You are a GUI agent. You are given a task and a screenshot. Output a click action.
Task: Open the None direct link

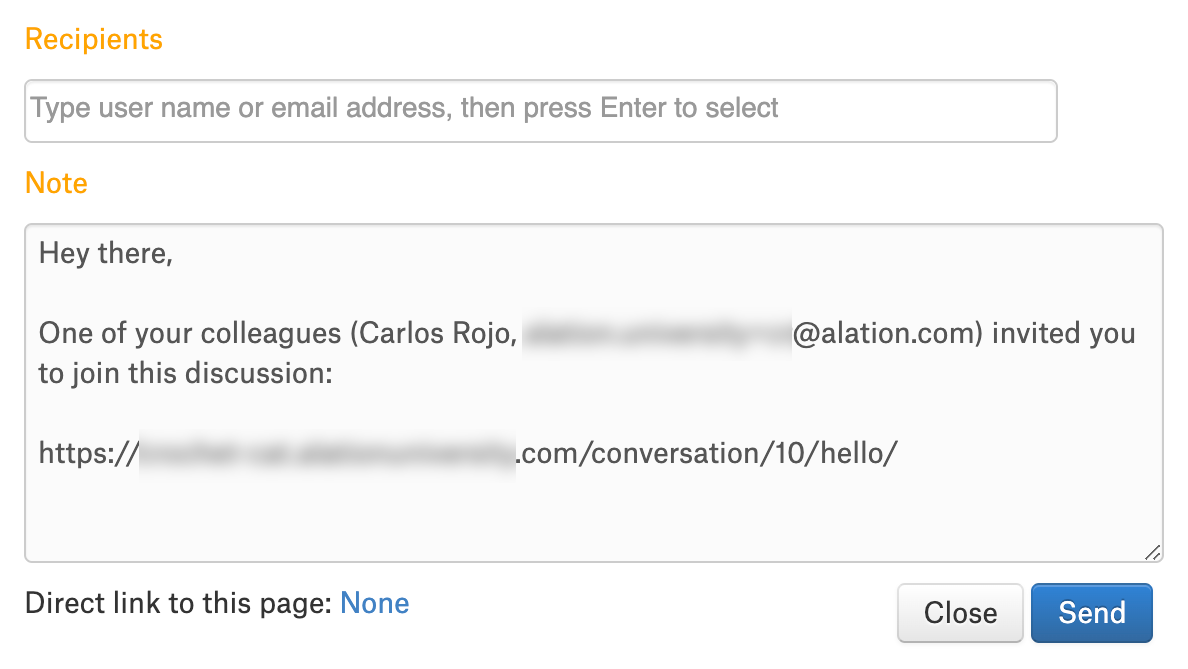click(x=374, y=603)
